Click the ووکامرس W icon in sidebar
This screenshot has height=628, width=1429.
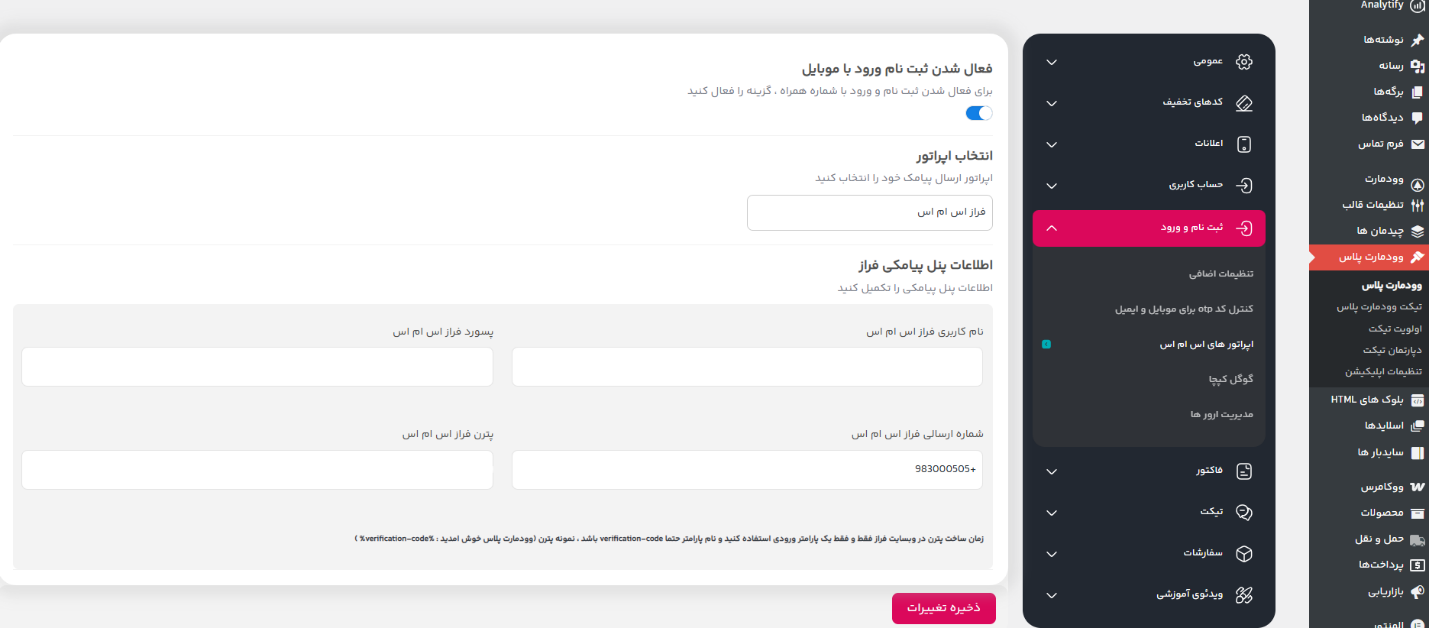pyautogui.click(x=1417, y=485)
